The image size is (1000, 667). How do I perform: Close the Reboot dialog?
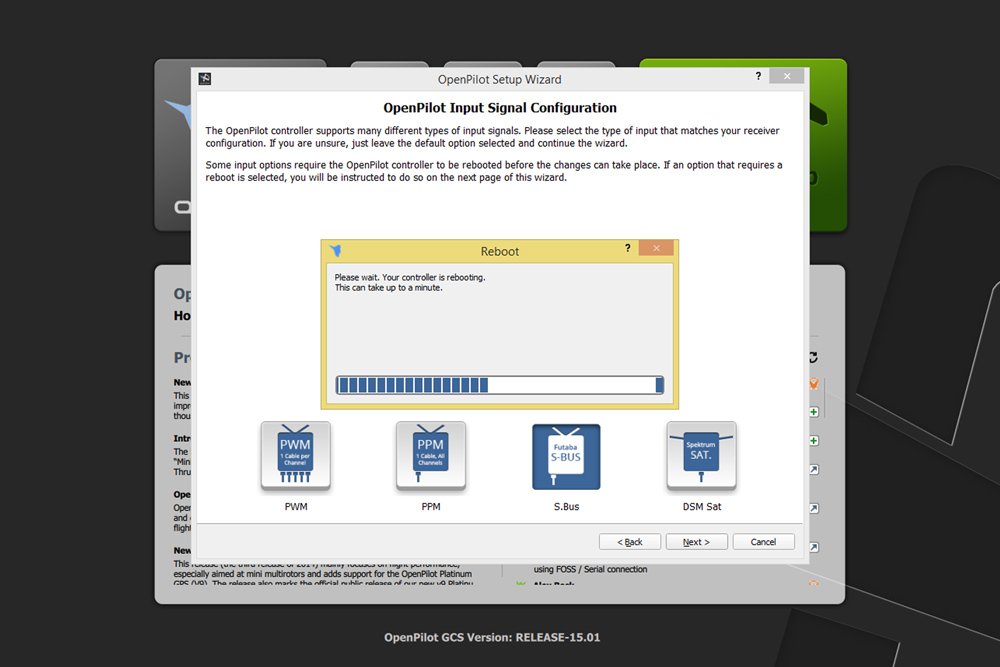point(656,248)
